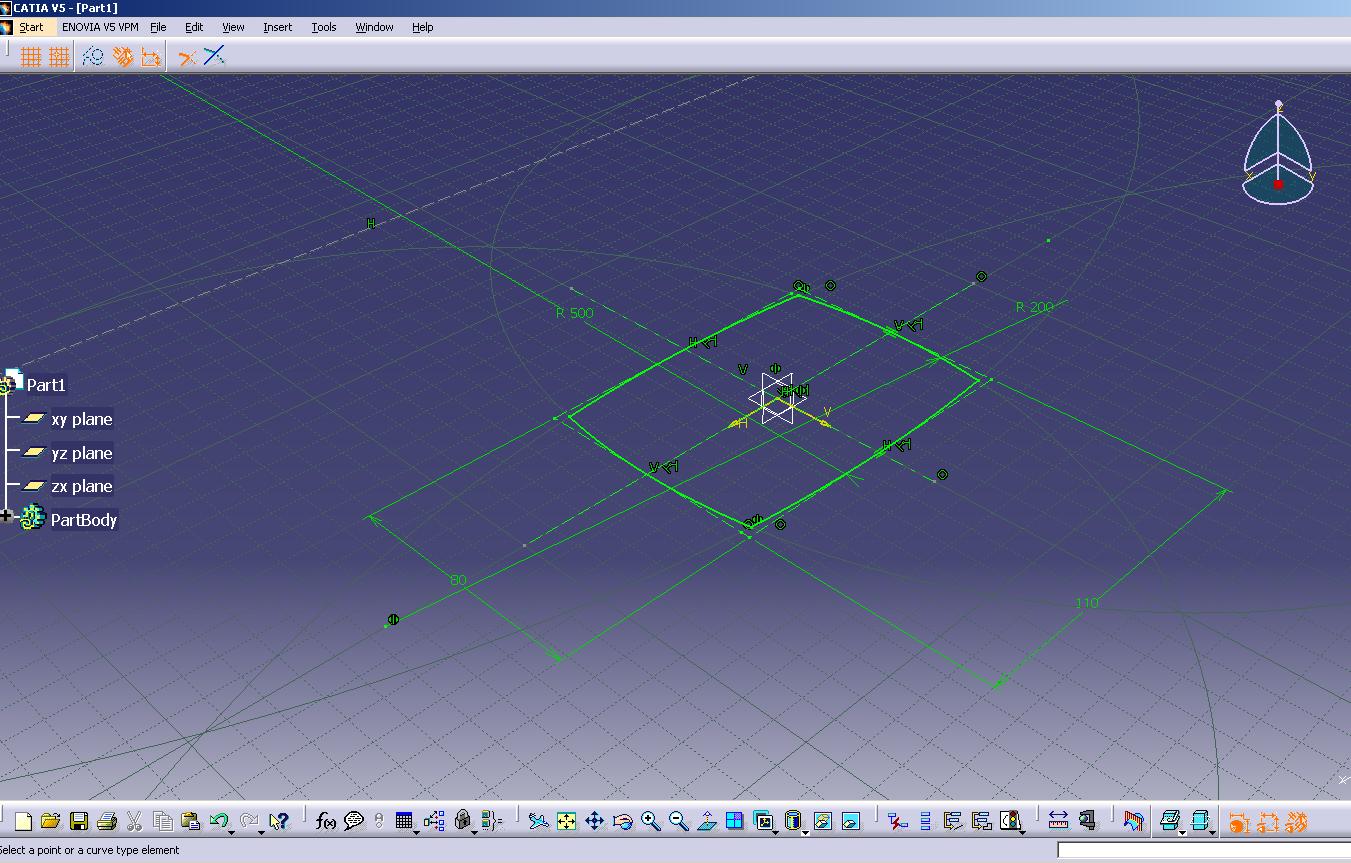The image size is (1351, 863).
Task: Toggle Construction/Standard Element mode
Action: tap(93, 57)
